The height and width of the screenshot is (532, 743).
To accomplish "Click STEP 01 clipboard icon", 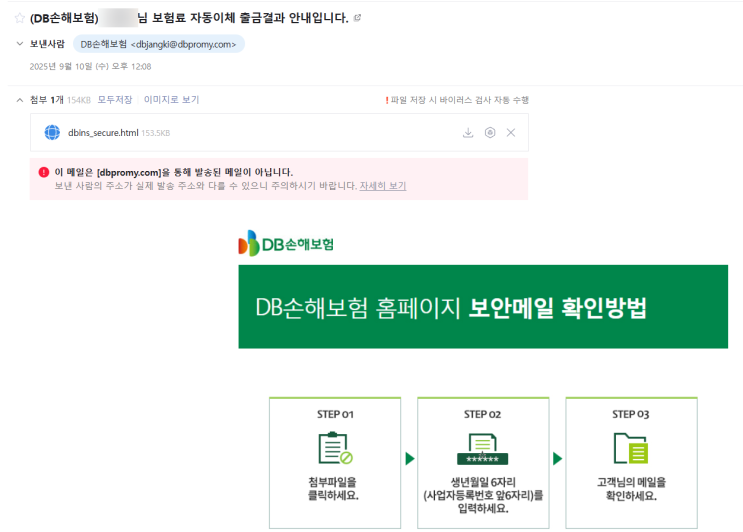I will point(335,448).
